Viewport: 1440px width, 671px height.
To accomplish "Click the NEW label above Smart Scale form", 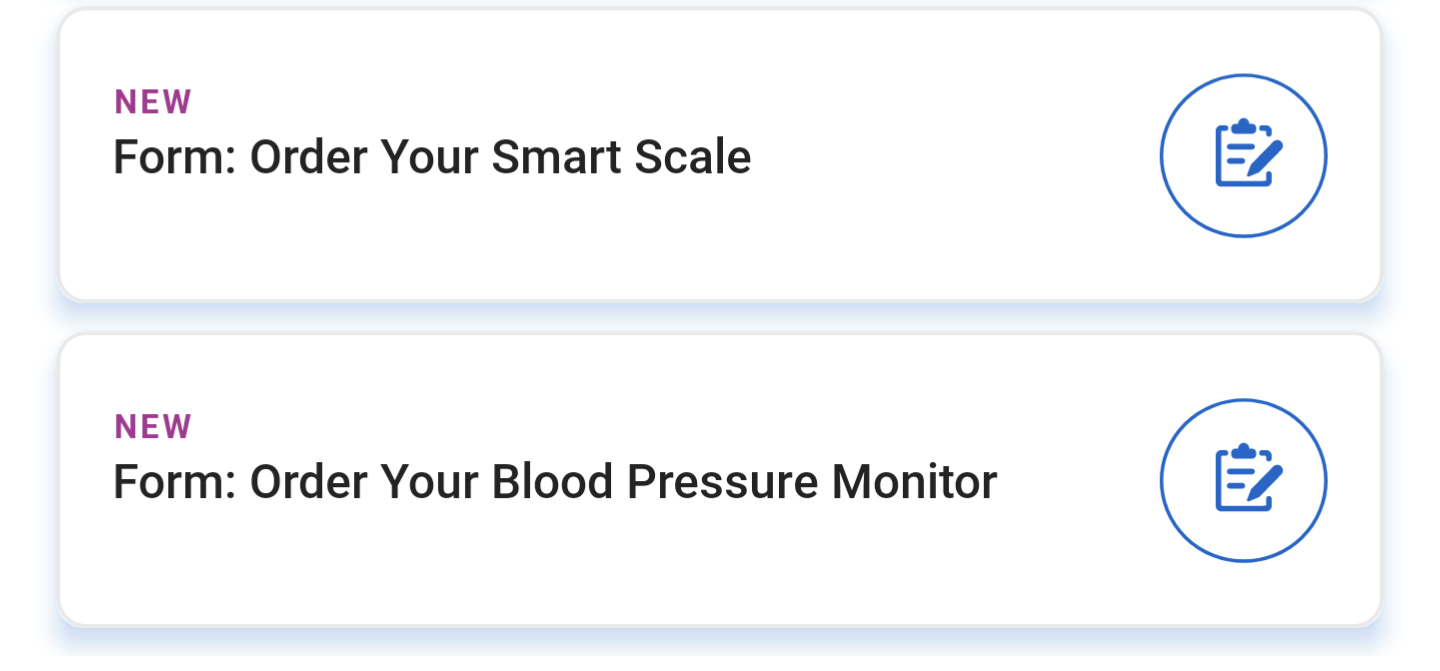I will pos(153,102).
